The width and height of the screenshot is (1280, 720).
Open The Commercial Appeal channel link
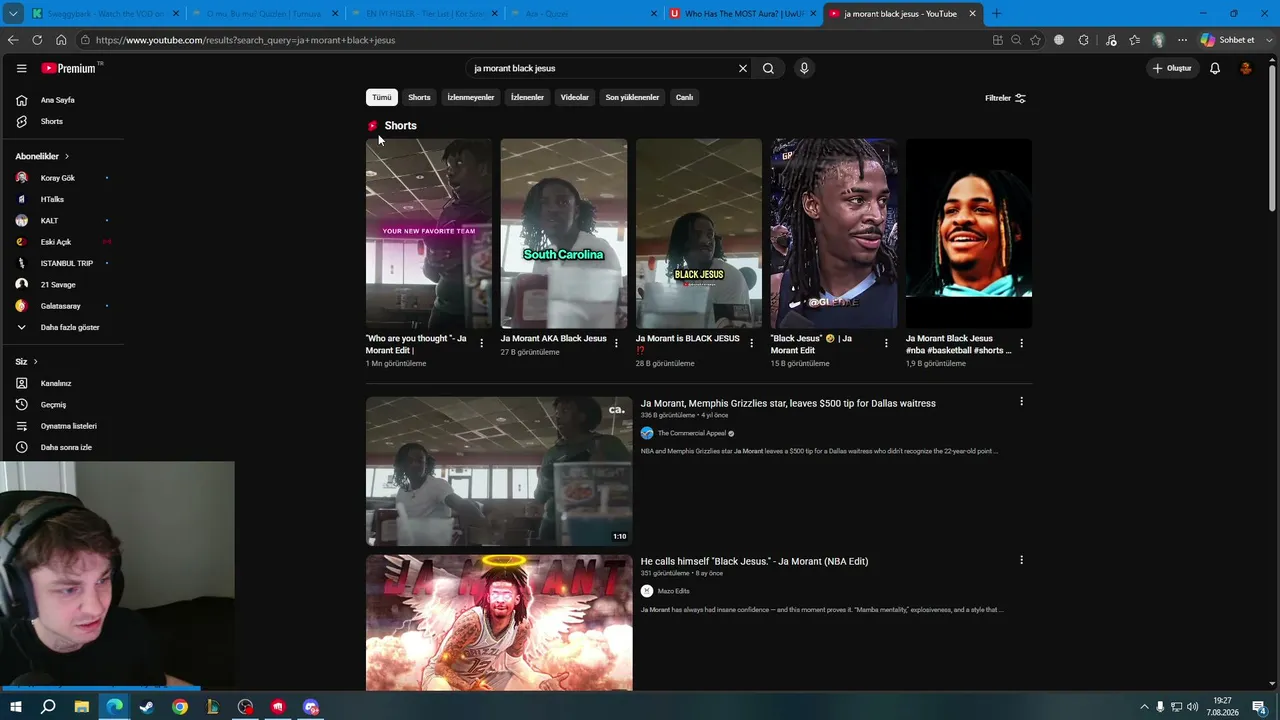691,433
